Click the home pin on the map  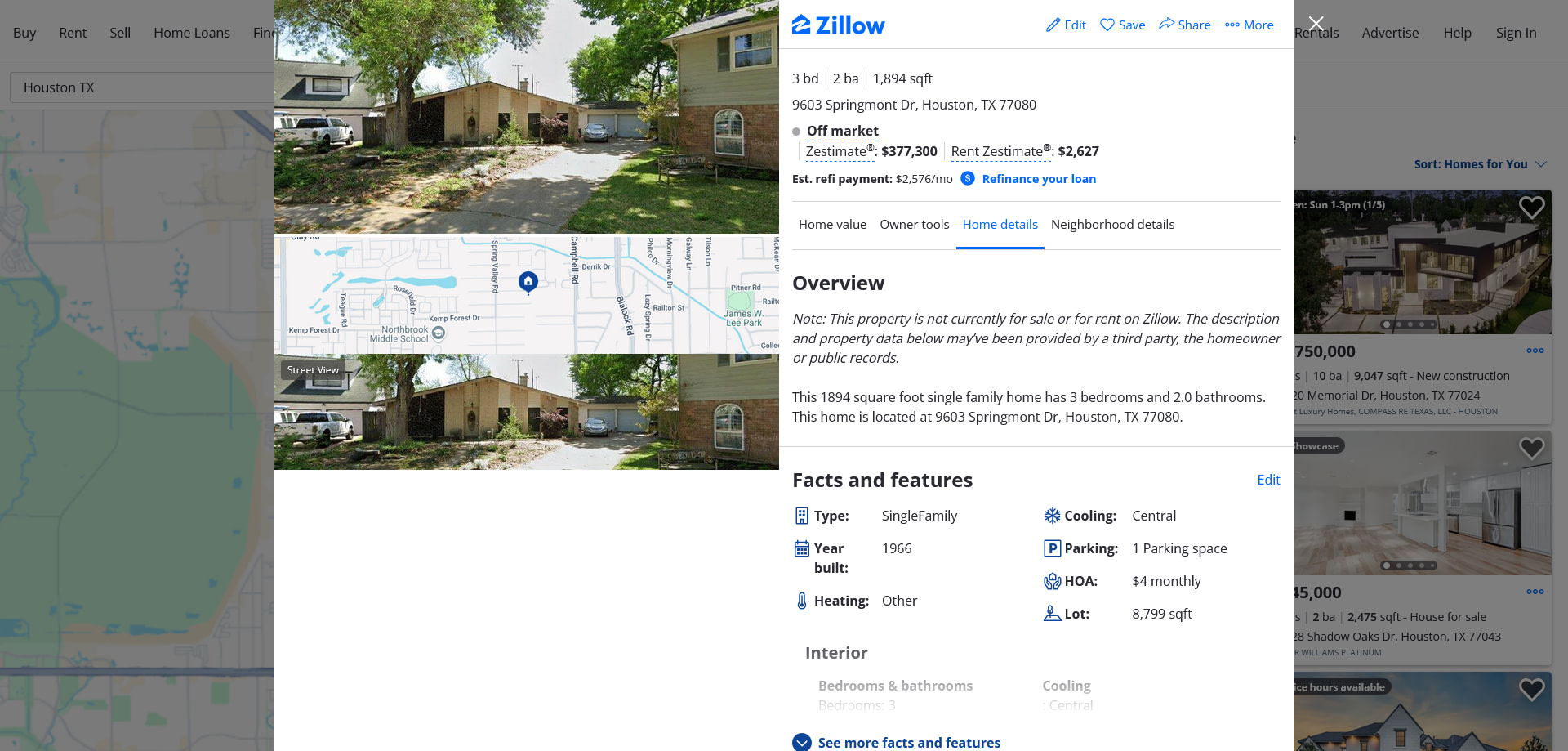pyautogui.click(x=528, y=282)
